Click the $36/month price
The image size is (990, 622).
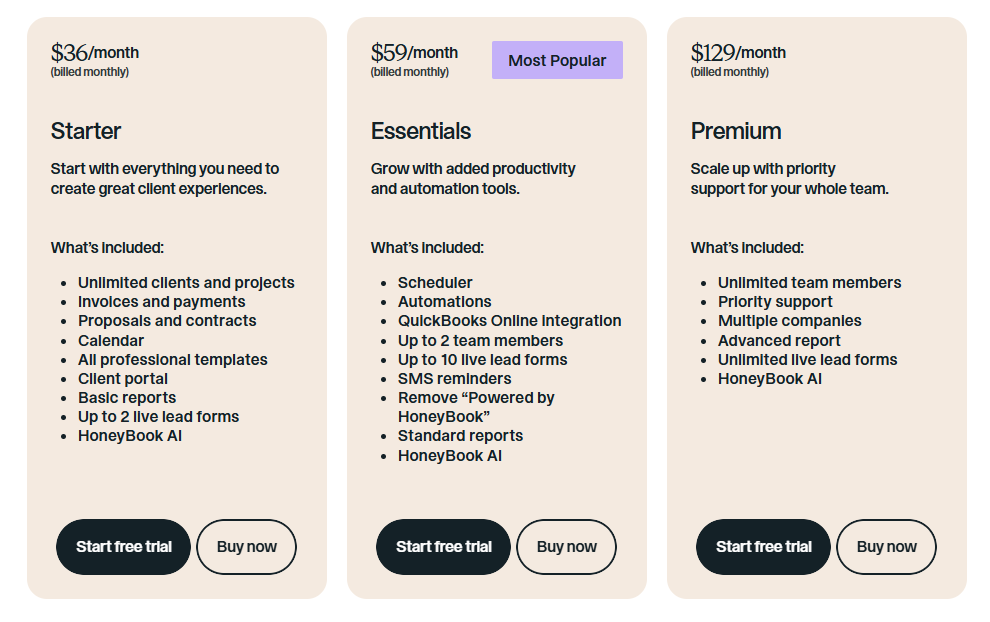95,52
